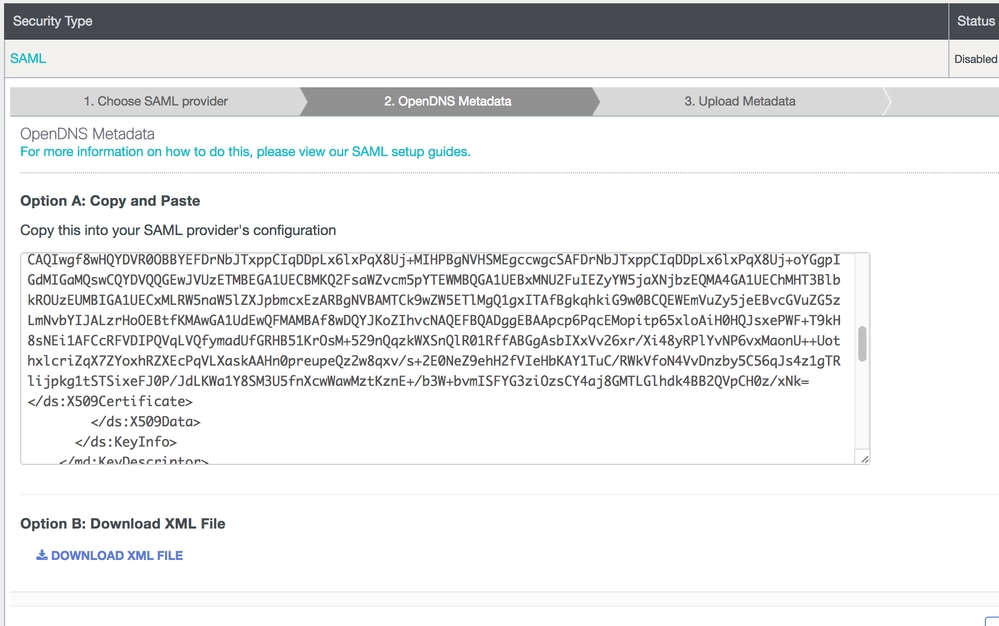Image resolution: width=999 pixels, height=626 pixels.
Task: Click the download arrow icon
Action: [x=42, y=555]
